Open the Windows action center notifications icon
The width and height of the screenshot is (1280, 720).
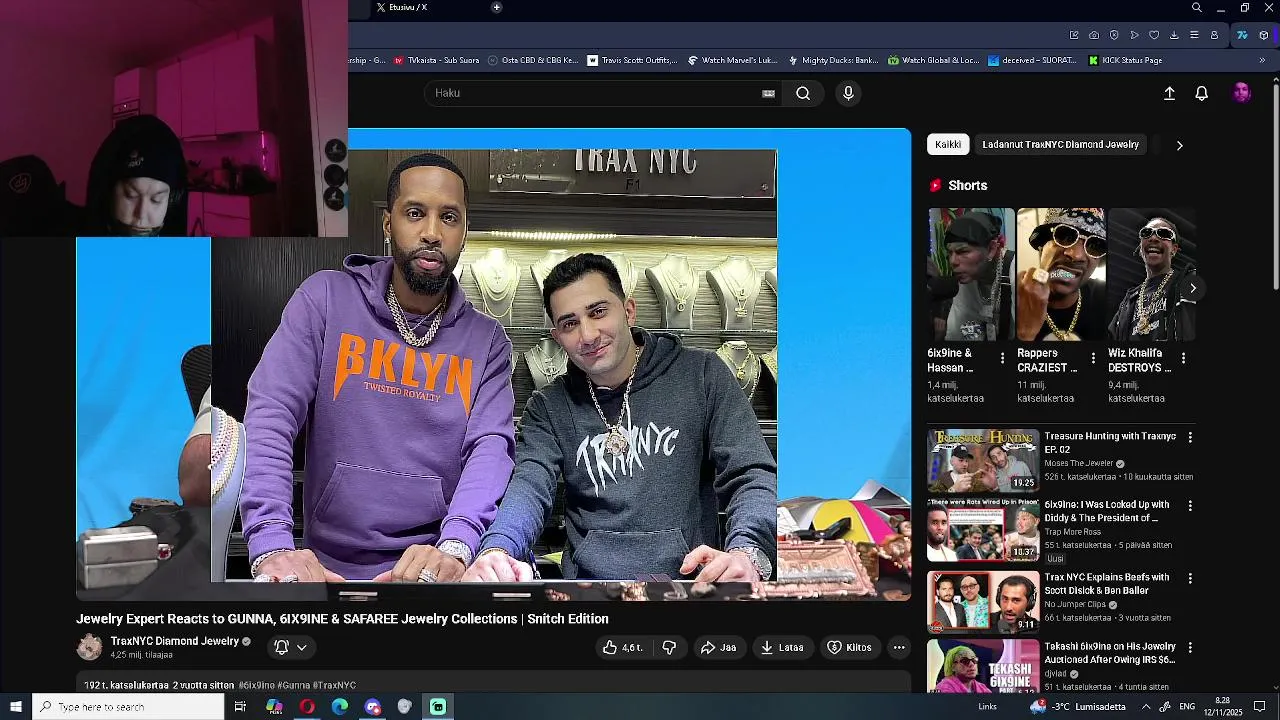pos(1260,707)
